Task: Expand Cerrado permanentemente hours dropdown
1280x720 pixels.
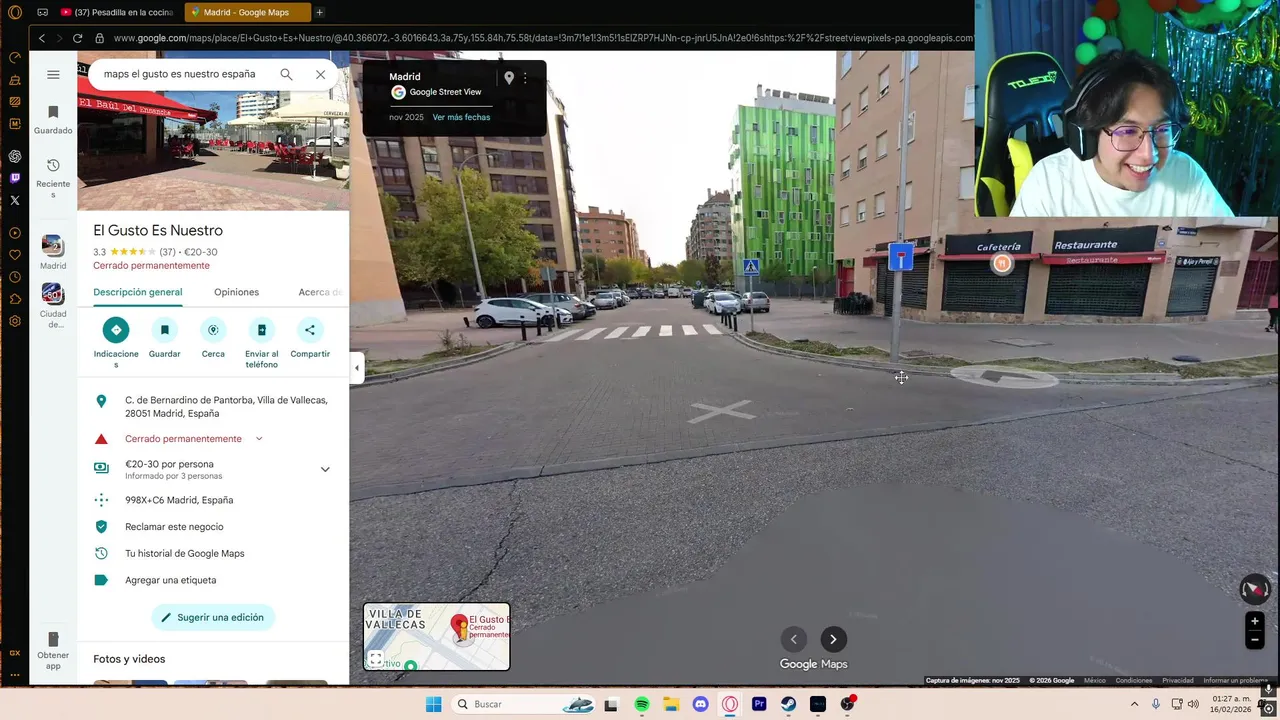Action: [x=259, y=439]
